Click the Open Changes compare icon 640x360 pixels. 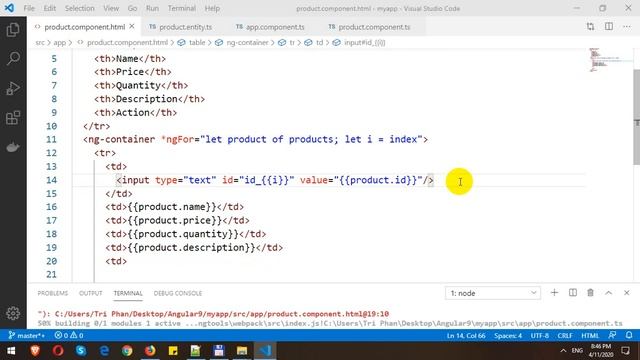click(x=590, y=27)
